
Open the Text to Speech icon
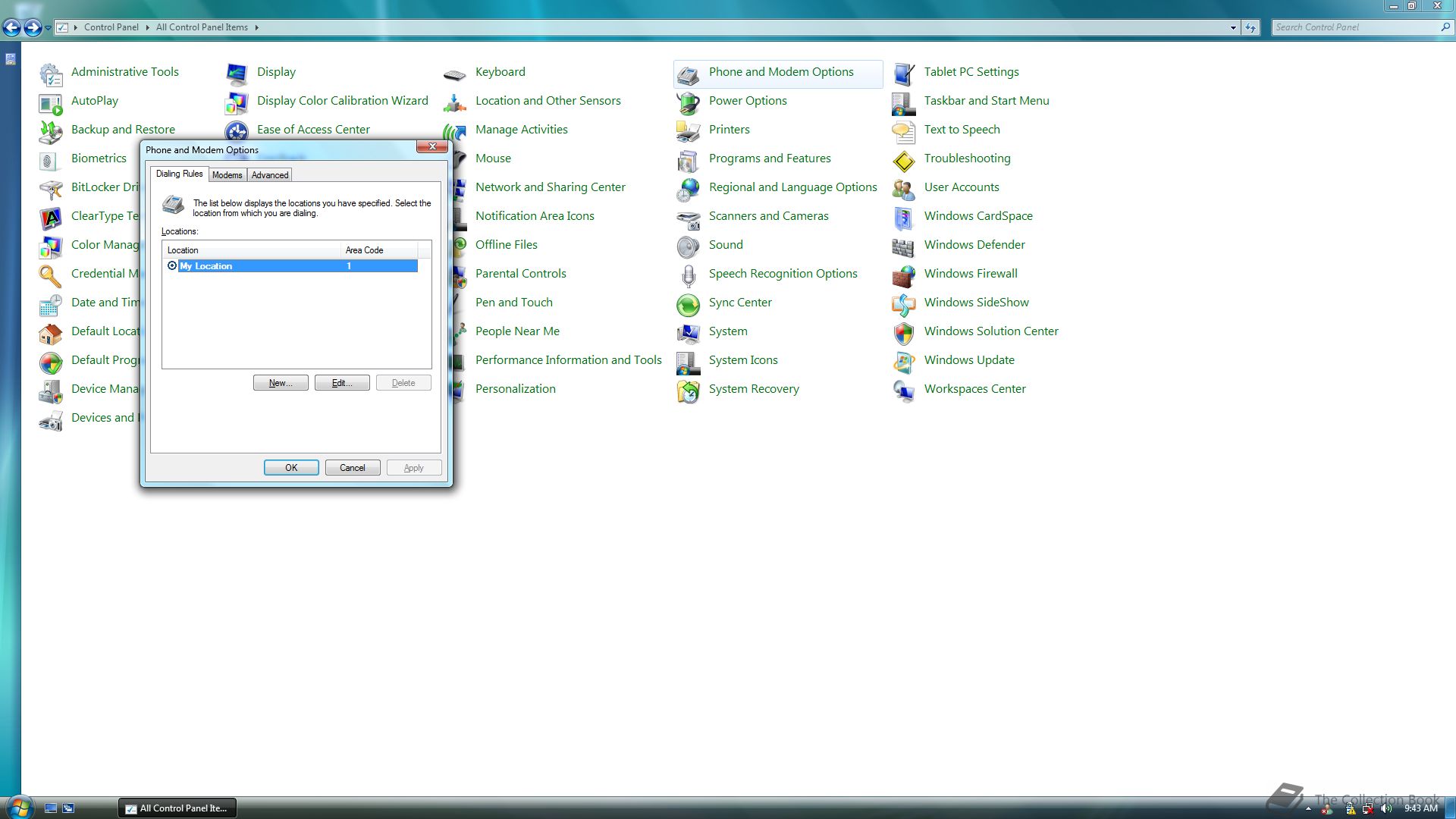pyautogui.click(x=904, y=131)
